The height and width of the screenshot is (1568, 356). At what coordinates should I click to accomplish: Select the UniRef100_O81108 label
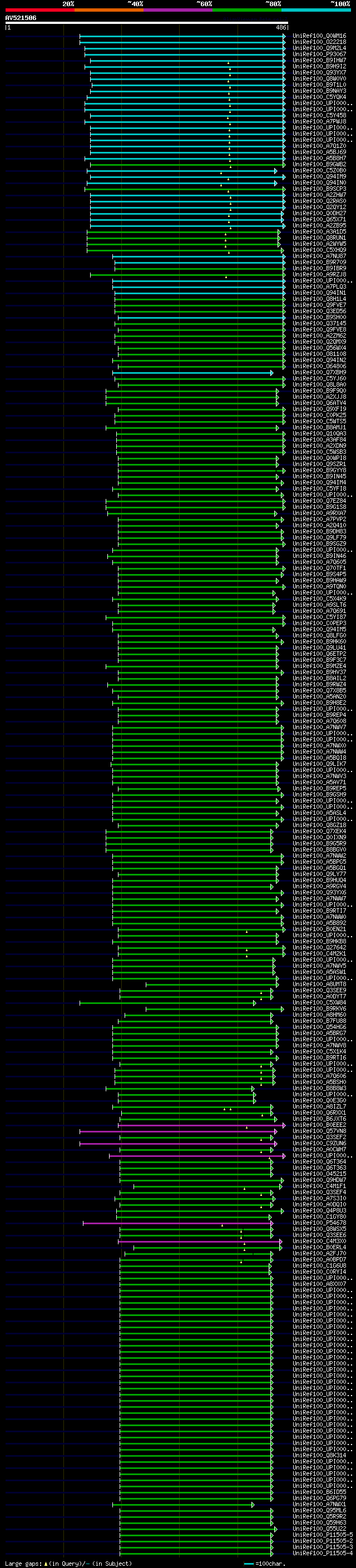[x=319, y=354]
